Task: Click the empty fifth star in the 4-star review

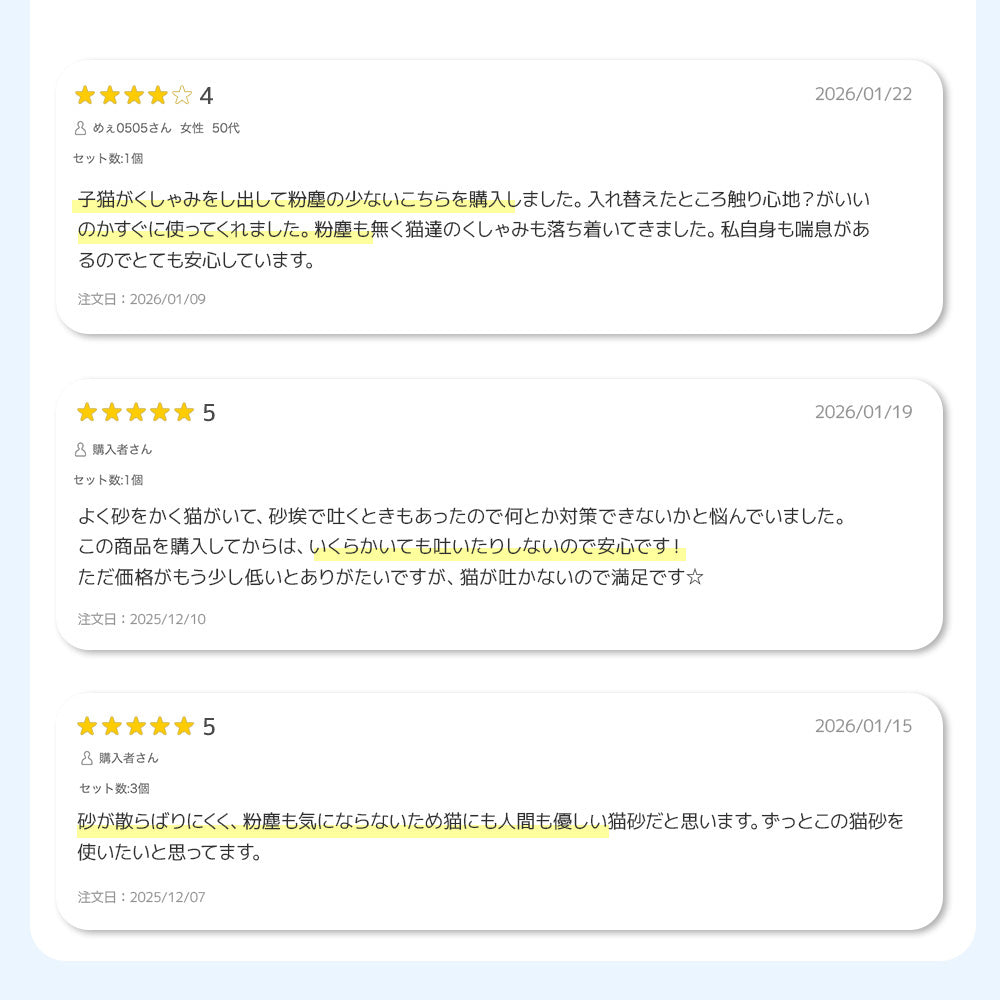Action: tap(181, 96)
